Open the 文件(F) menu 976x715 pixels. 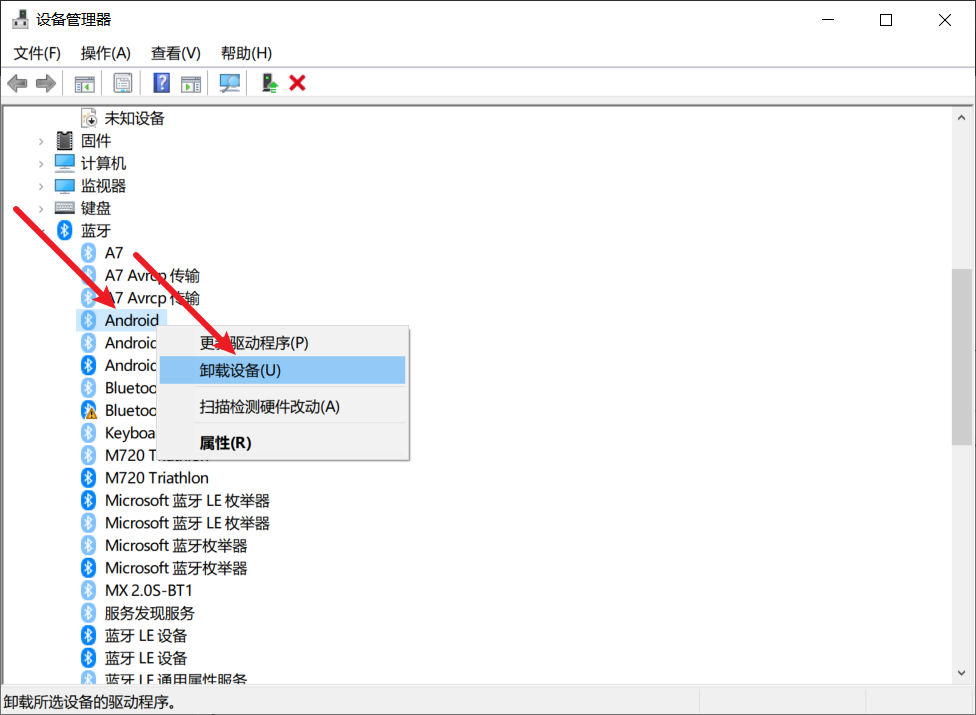37,53
